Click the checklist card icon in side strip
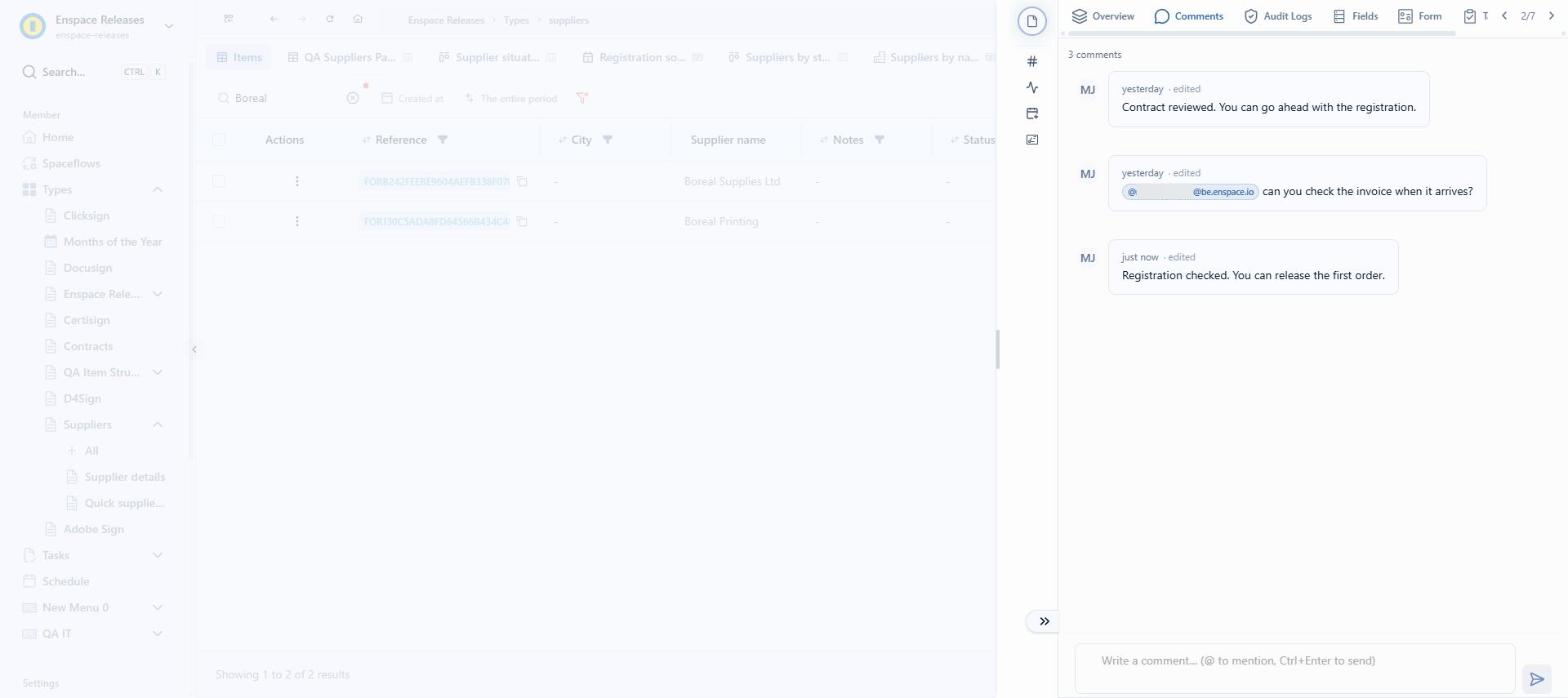Viewport: 1568px width, 698px height. click(1032, 139)
